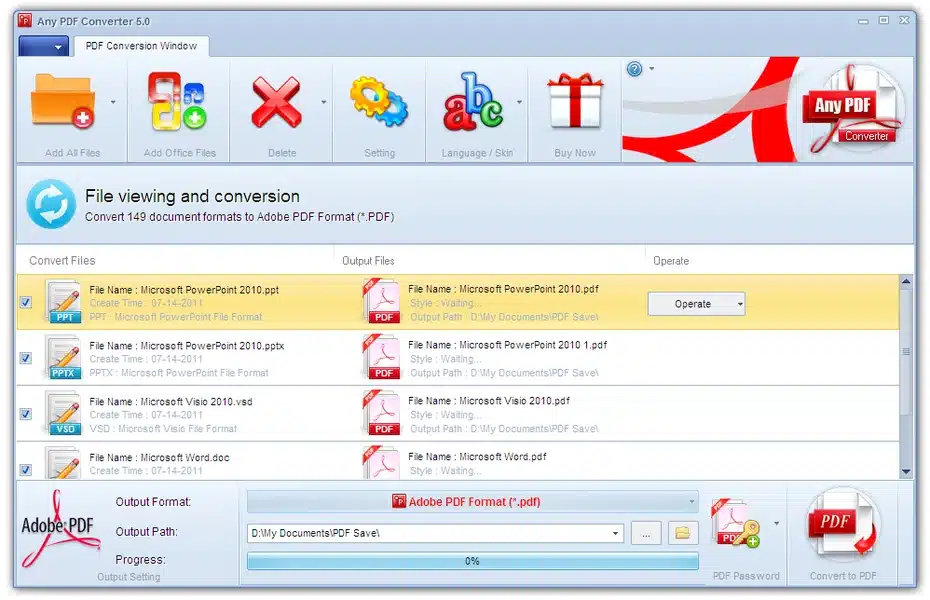930x600 pixels.
Task: Select 'File Name : Microsoft Visio 2010.vsd' text
Action: (171, 401)
